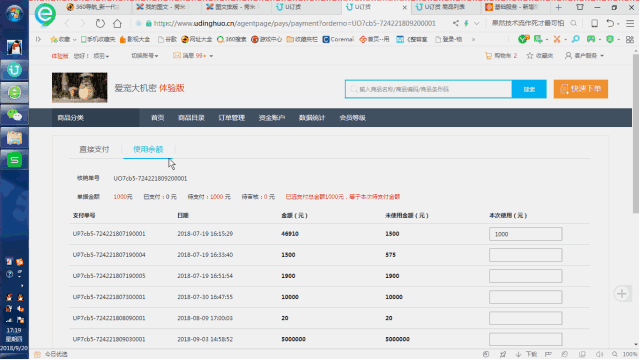Click the browser forward arrow
This screenshot has height=360, width=640.
83,23
